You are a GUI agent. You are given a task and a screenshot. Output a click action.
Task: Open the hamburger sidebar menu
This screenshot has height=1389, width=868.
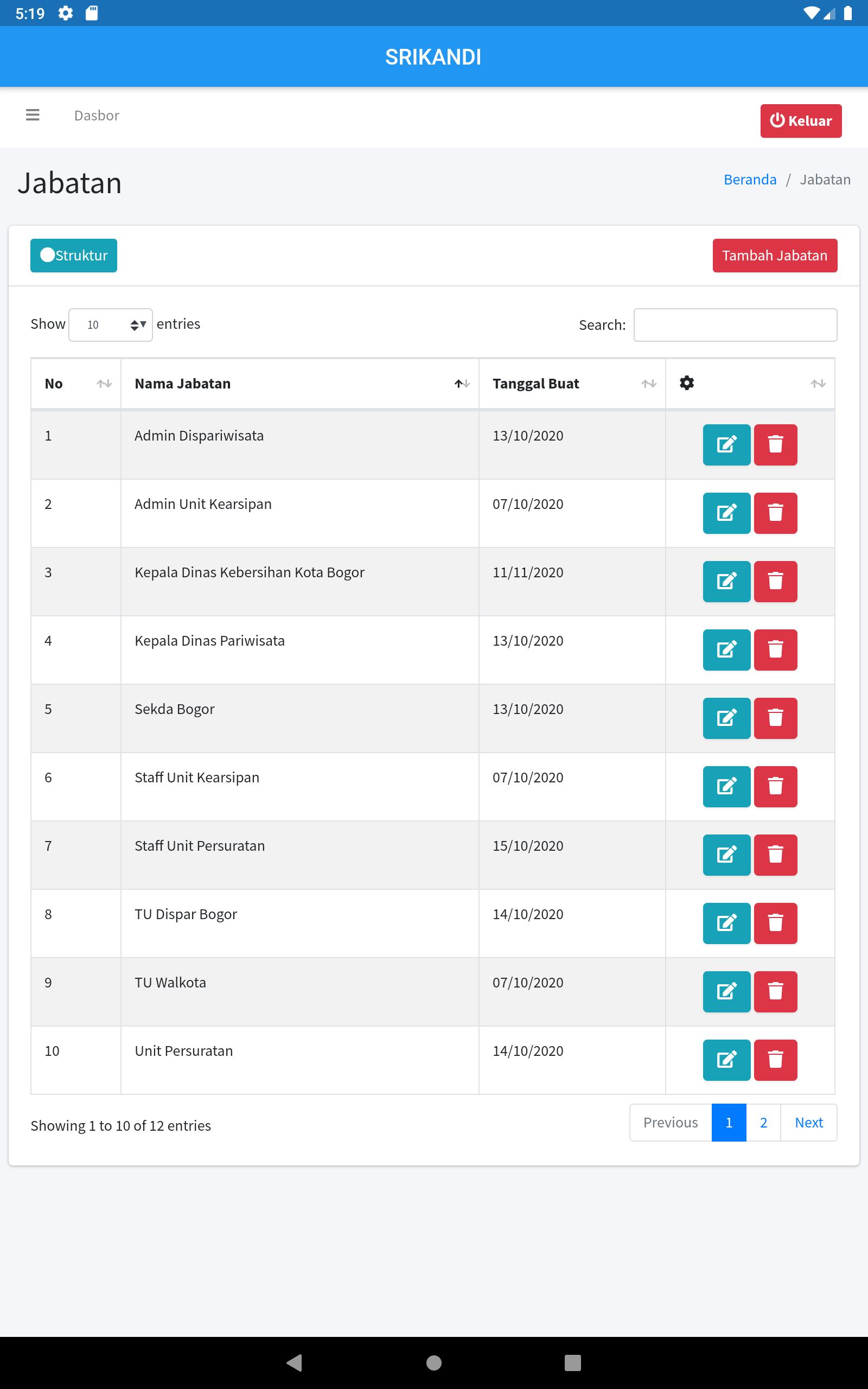[33, 116]
